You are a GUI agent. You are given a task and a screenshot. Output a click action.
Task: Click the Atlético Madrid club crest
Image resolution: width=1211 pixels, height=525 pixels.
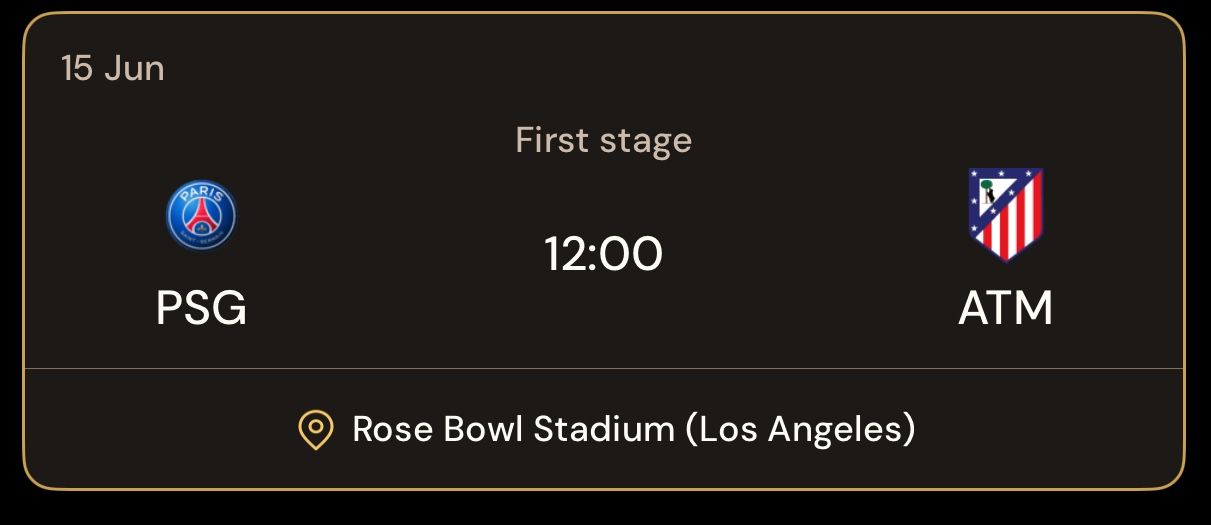pos(1006,214)
